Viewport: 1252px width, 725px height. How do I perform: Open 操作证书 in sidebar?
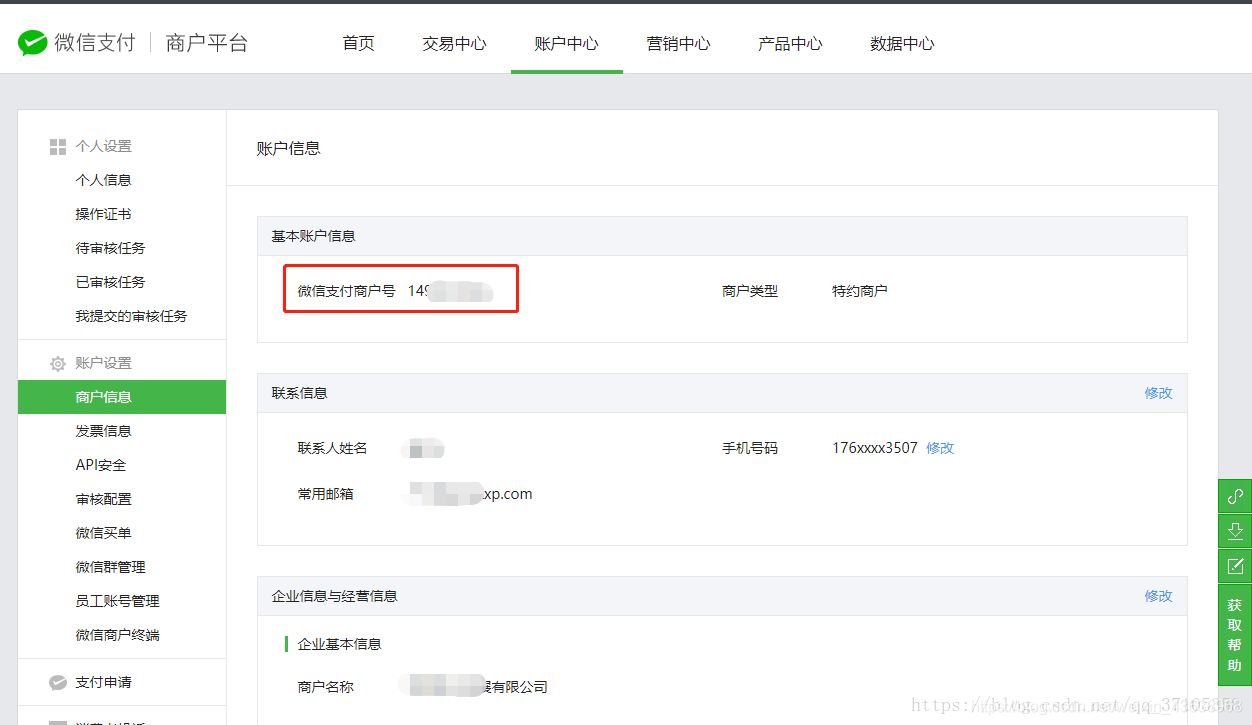coord(104,214)
